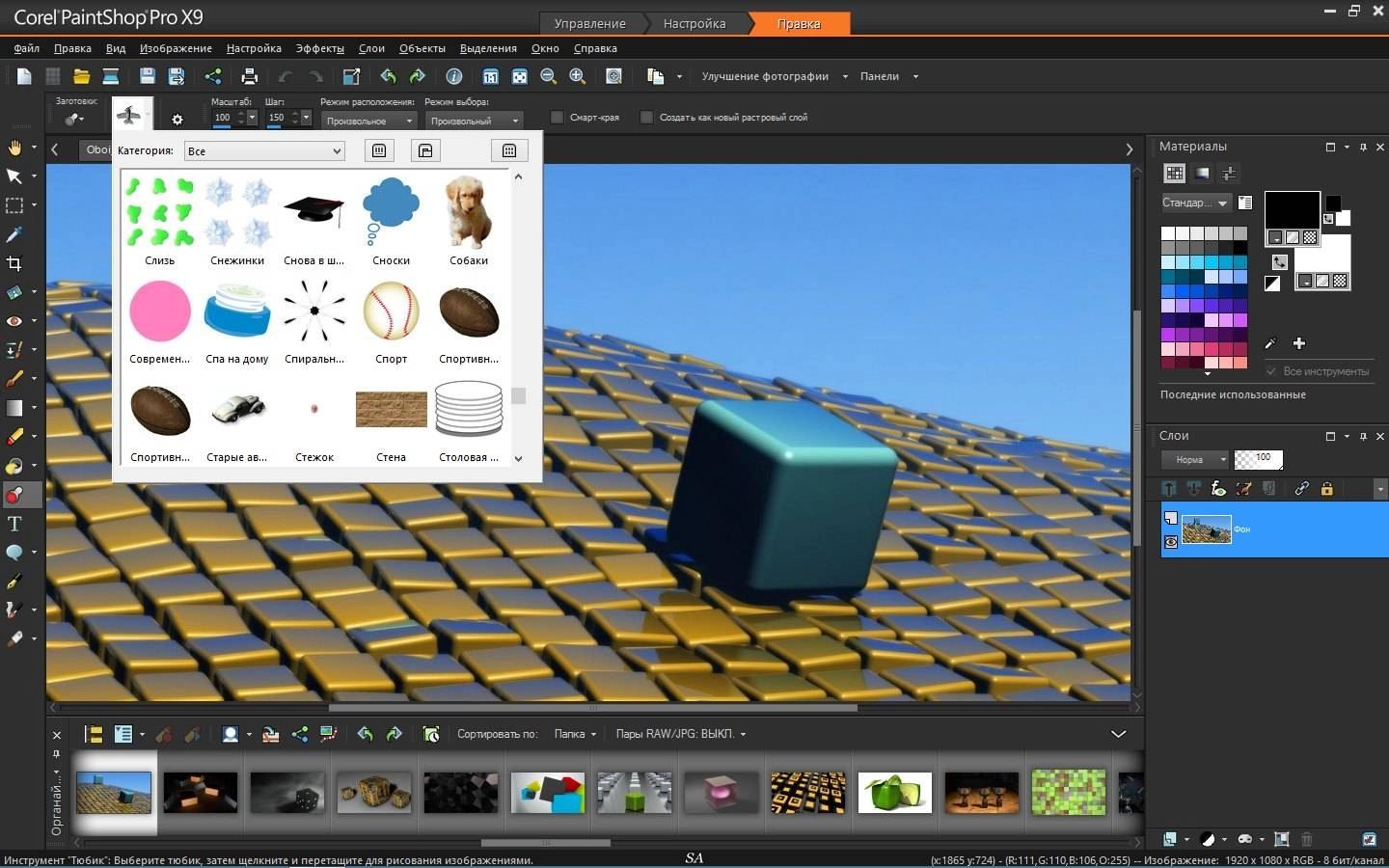Open blend mode Норма dropdown

1195,460
